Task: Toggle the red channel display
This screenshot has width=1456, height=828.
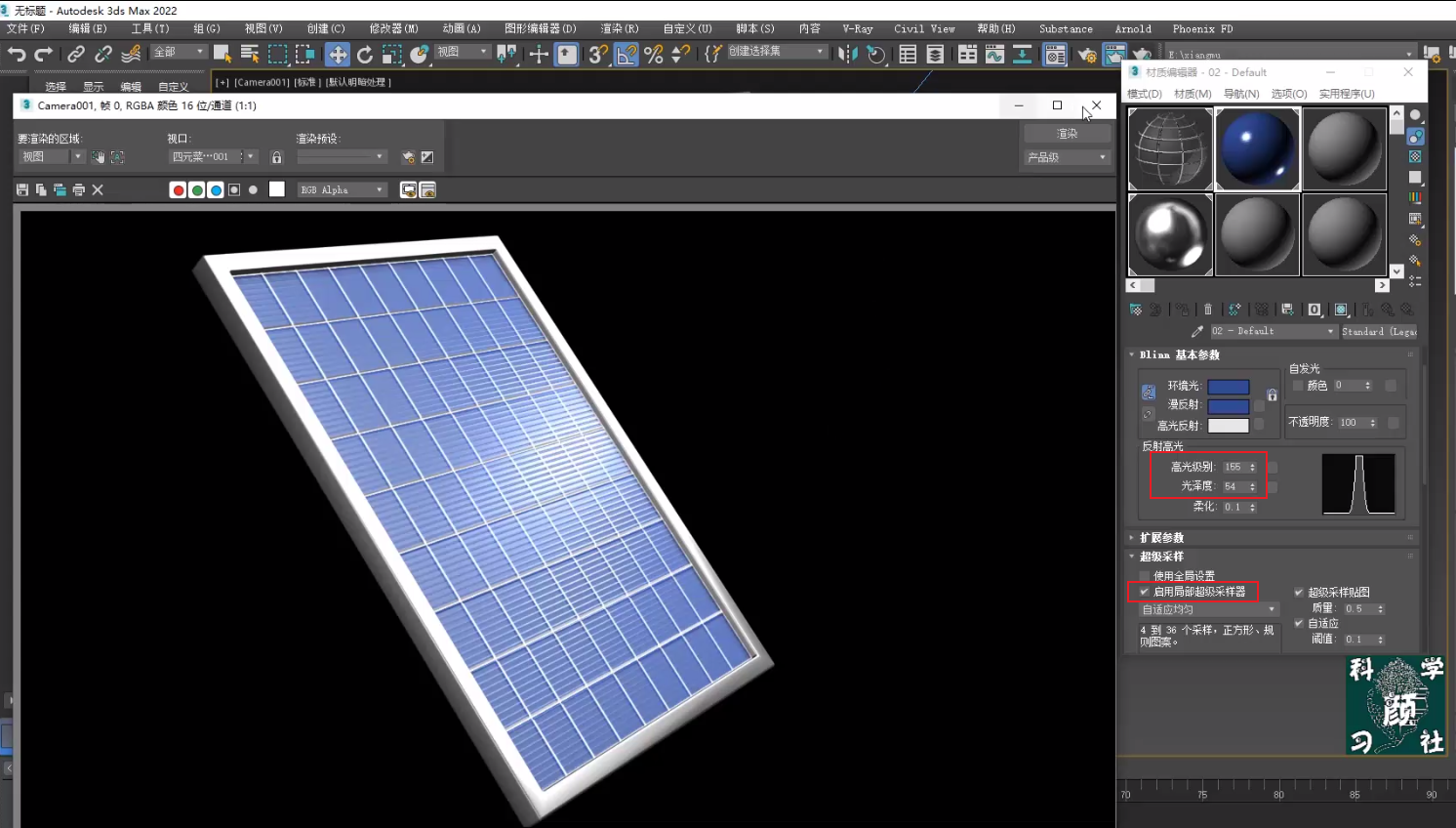Action: pos(178,190)
